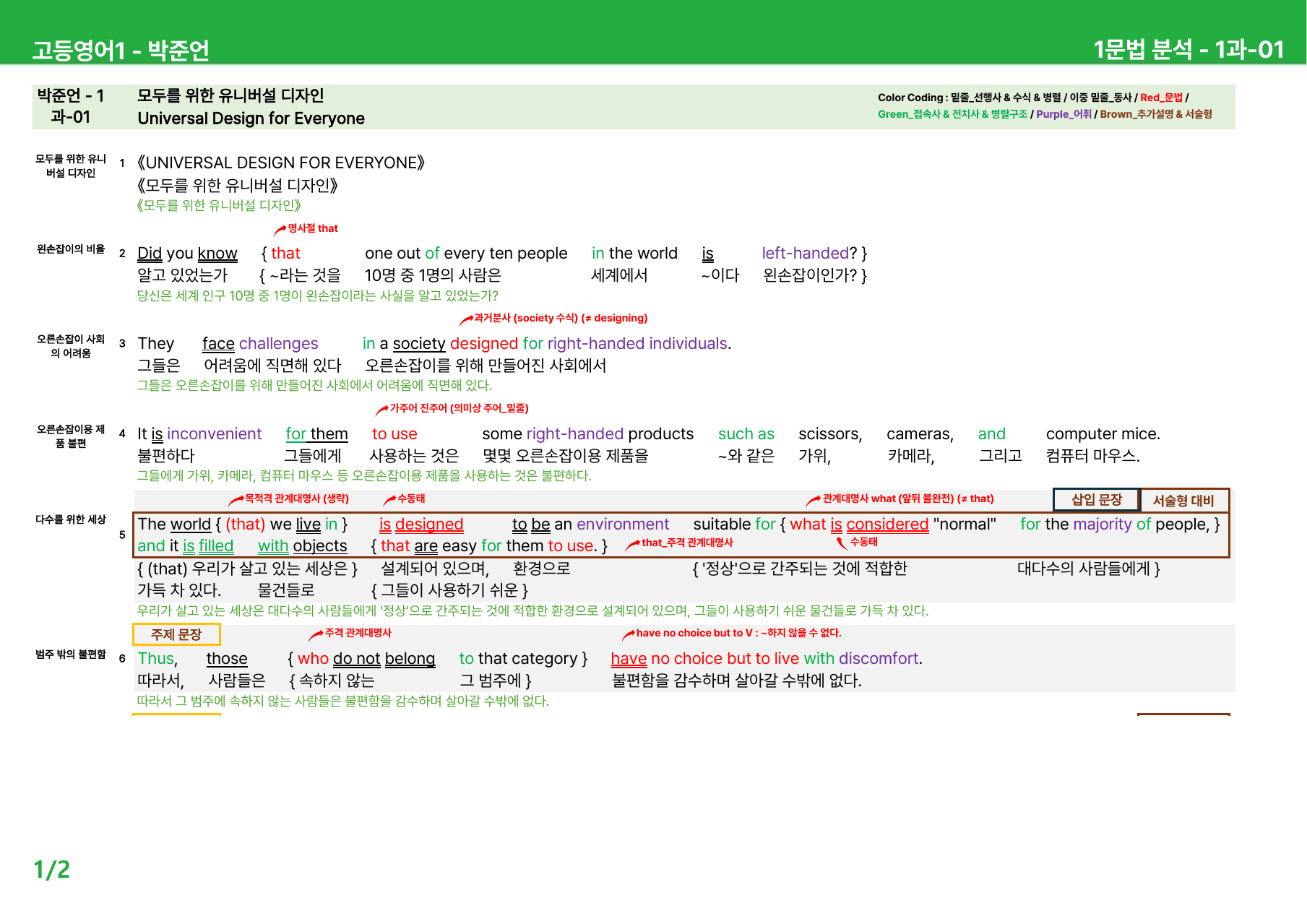Click the red "Red_문법" legend entry

click(x=1161, y=98)
